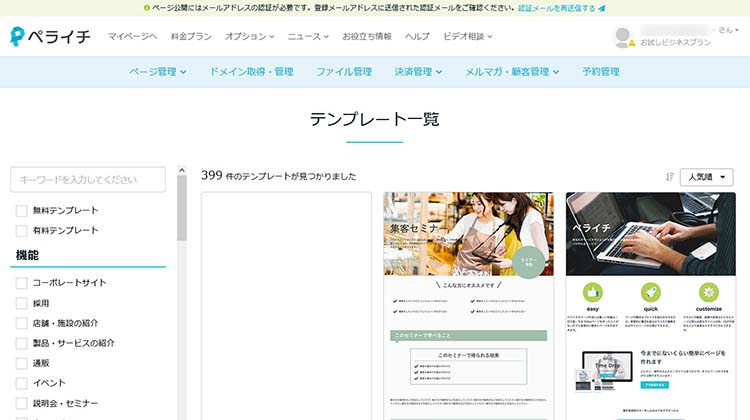Open the ヘルプ menu item
The image size is (750, 420).
click(417, 36)
